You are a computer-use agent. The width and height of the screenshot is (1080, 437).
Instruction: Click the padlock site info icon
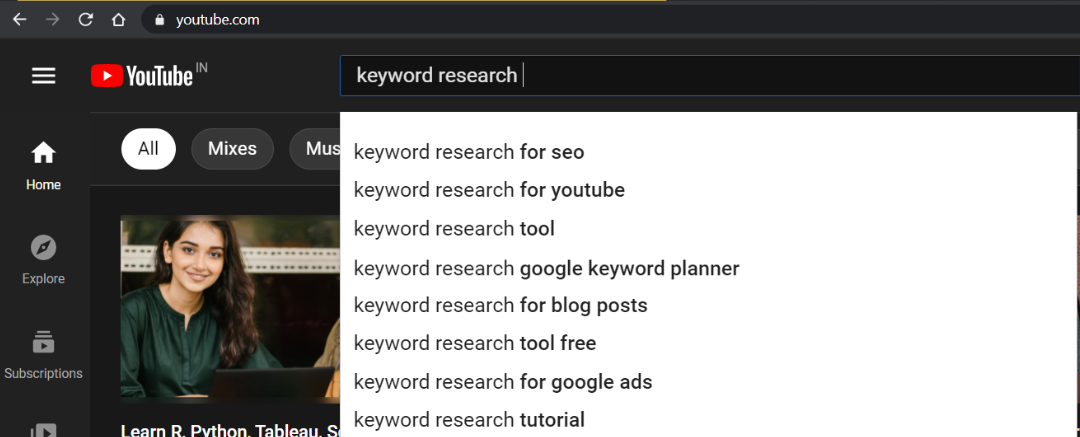159,19
